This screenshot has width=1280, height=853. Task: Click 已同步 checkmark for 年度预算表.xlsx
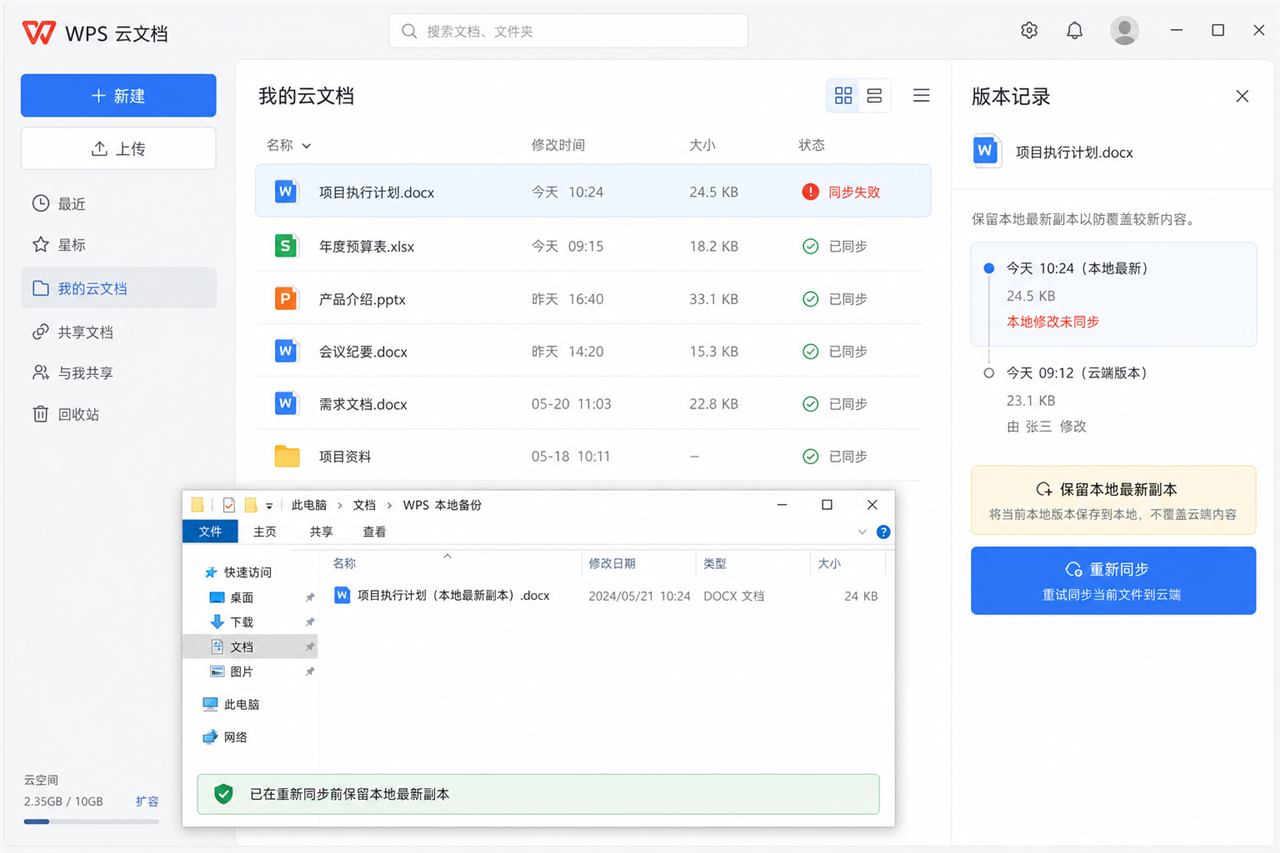coord(810,245)
